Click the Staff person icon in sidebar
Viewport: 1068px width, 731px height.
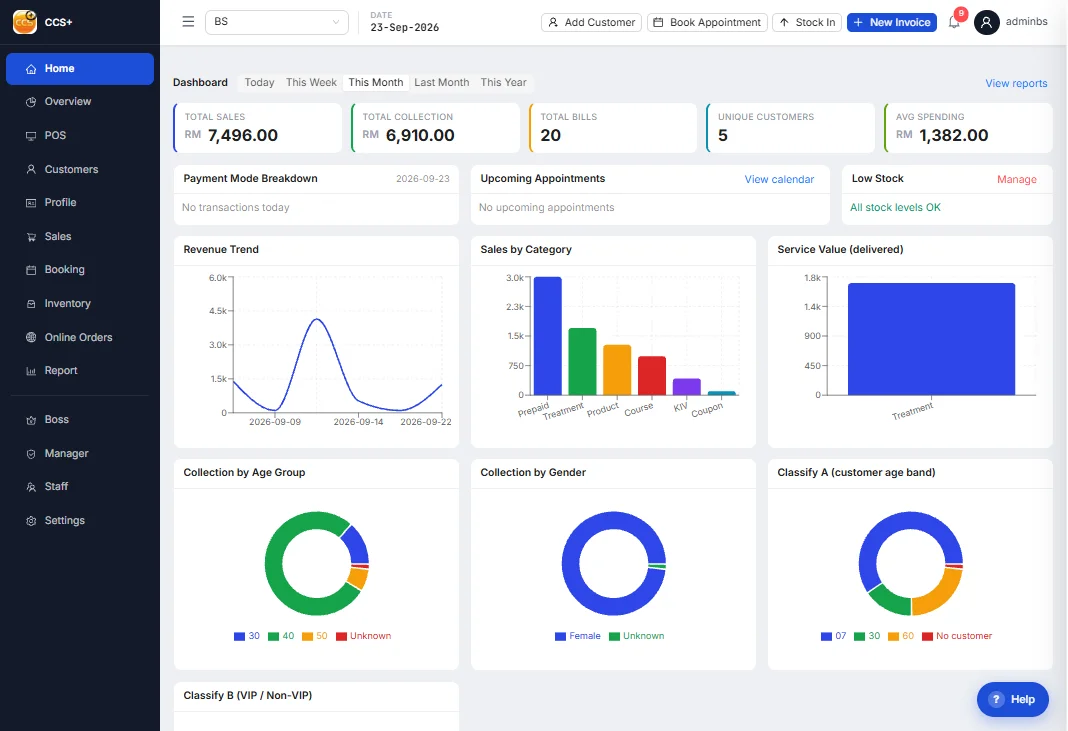click(x=31, y=486)
